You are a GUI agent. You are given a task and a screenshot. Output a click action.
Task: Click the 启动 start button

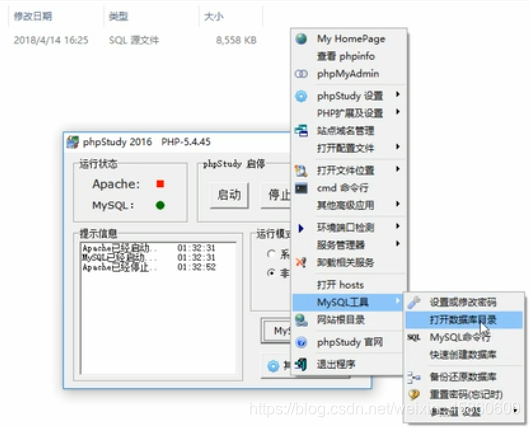(229, 195)
